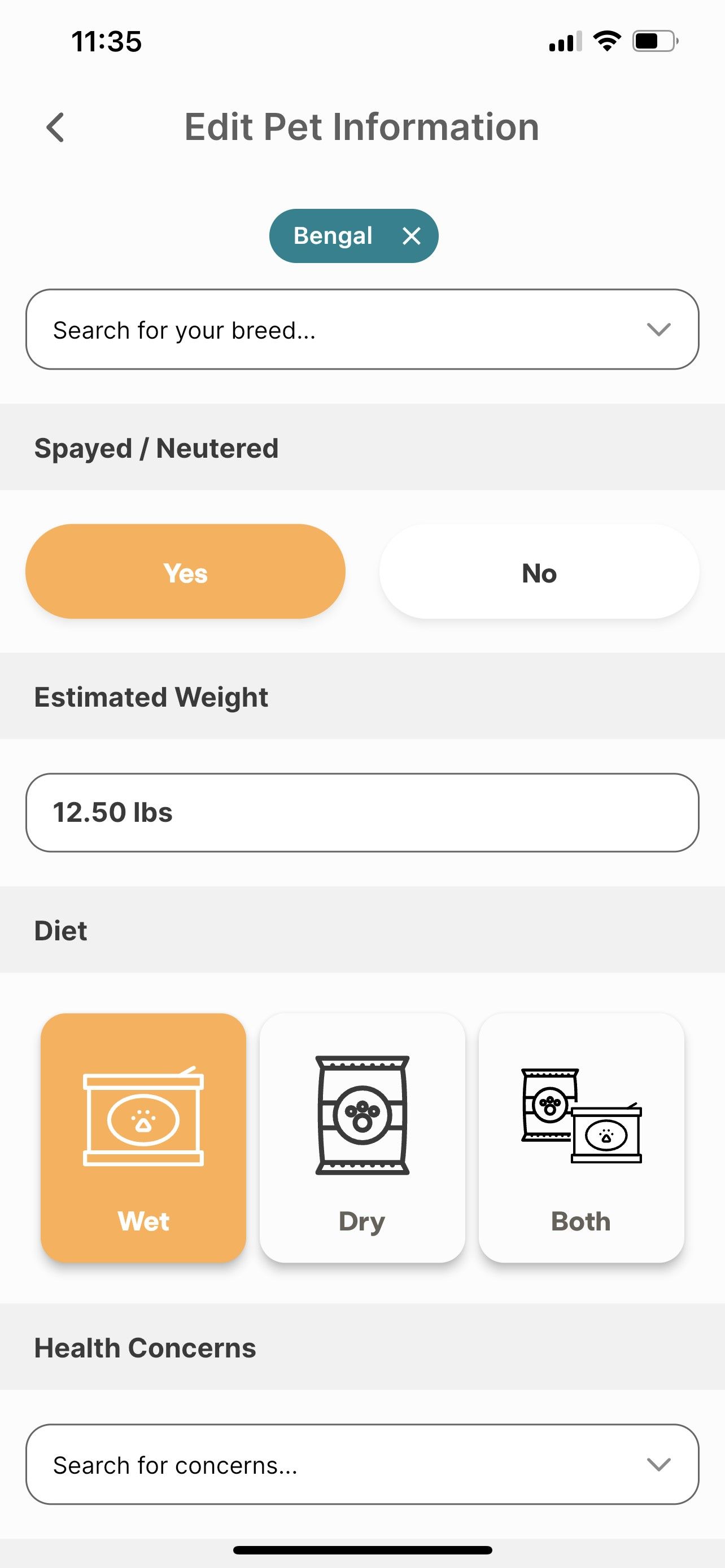Tap the wet food can icon
Viewport: 725px width, 1568px height.
[143, 1116]
